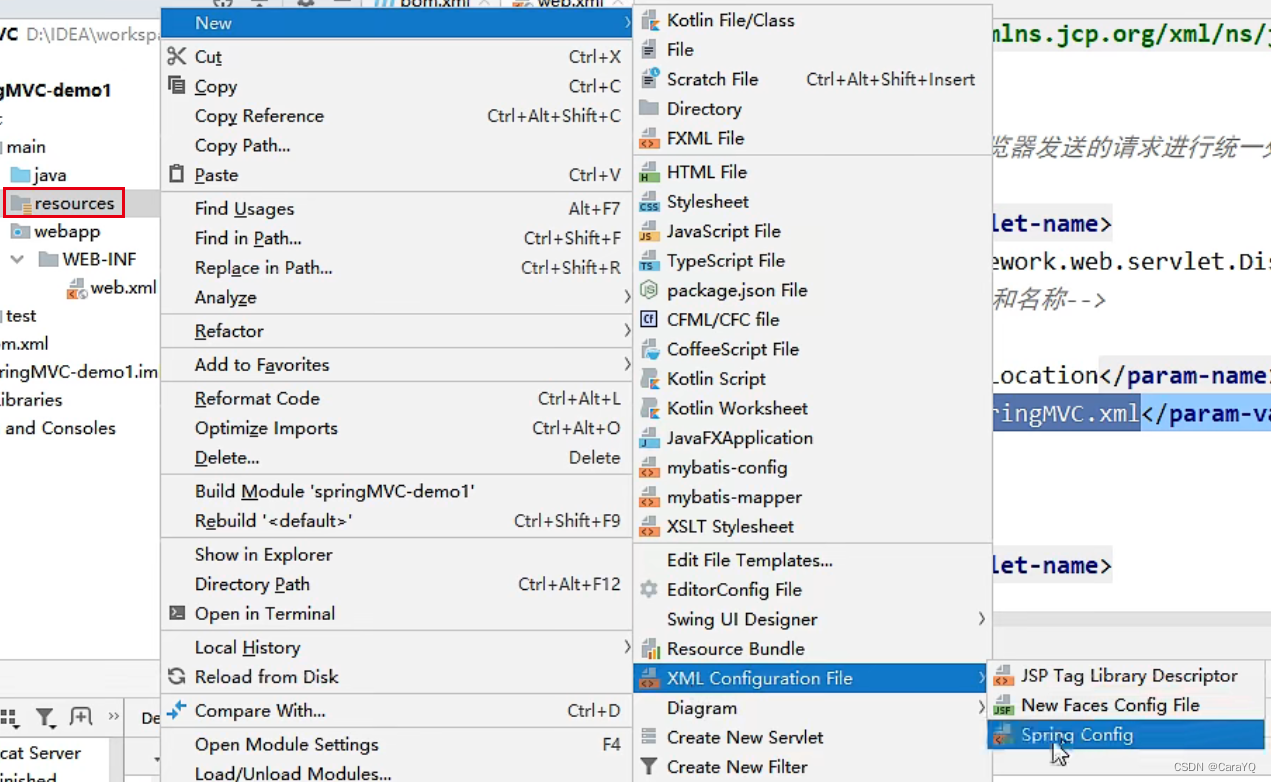
Task: Select Delete... in context menu
Action: tap(397, 457)
